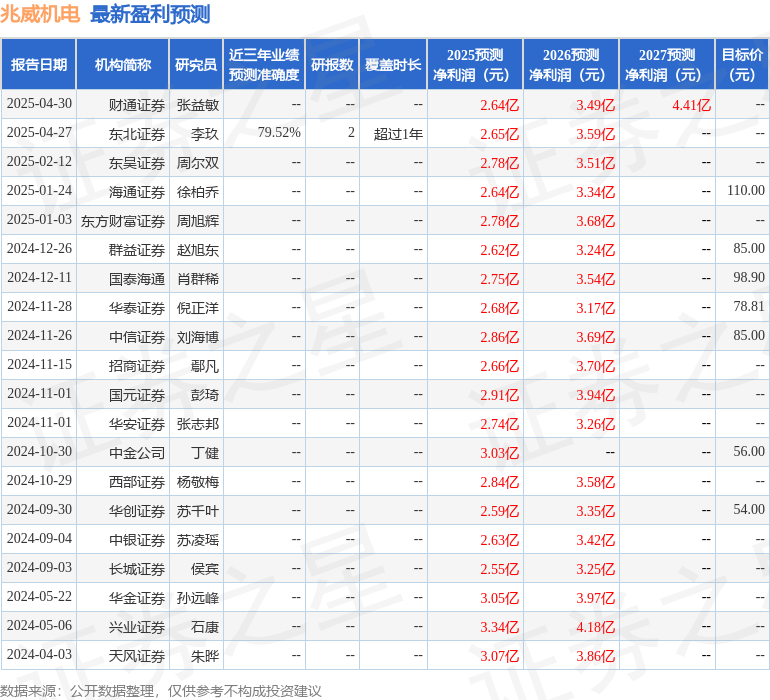Select the 2027预测净利润 column header
The width and height of the screenshot is (770, 700).
tap(667, 64)
